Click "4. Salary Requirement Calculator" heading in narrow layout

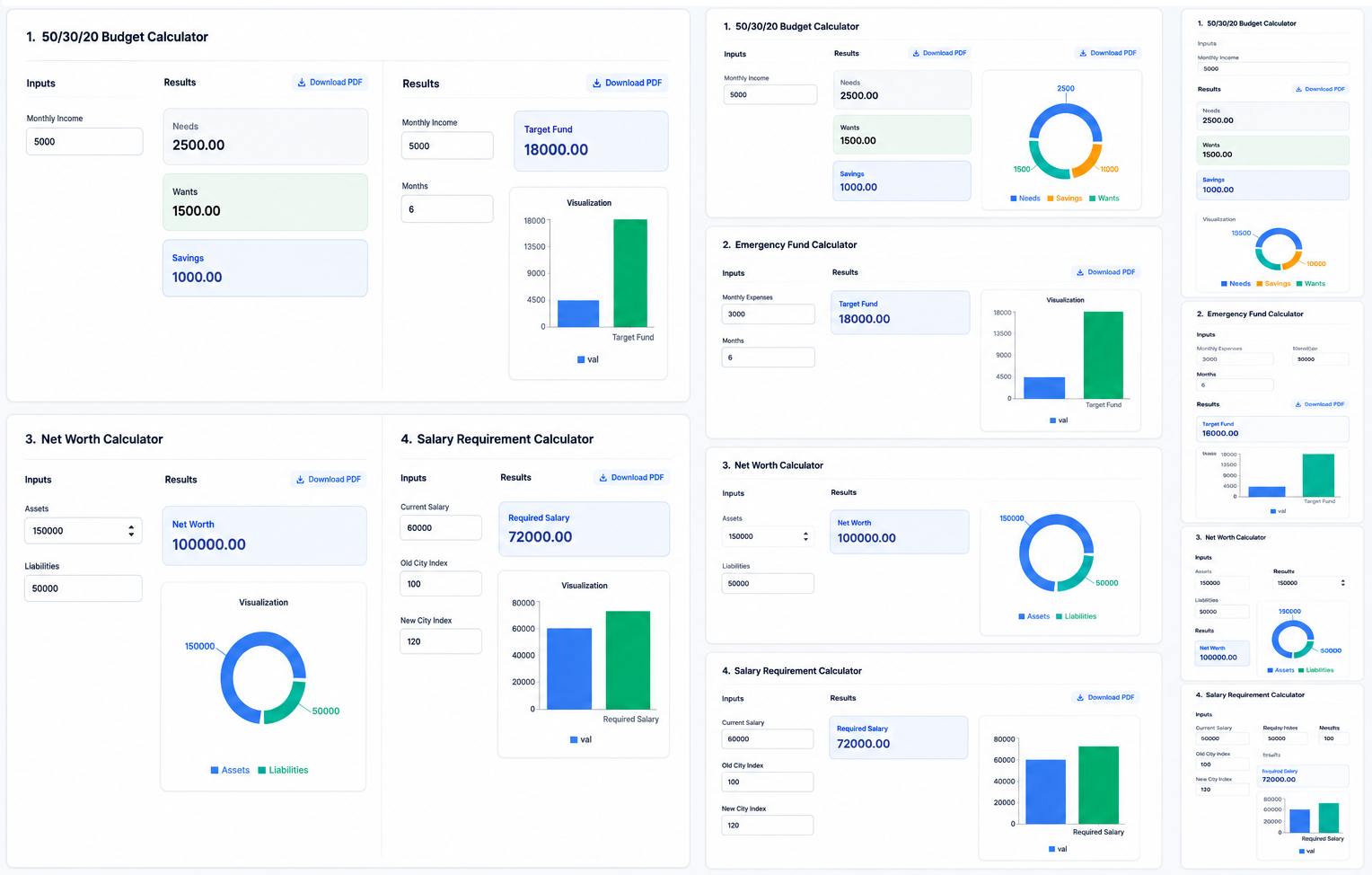[x=1250, y=695]
